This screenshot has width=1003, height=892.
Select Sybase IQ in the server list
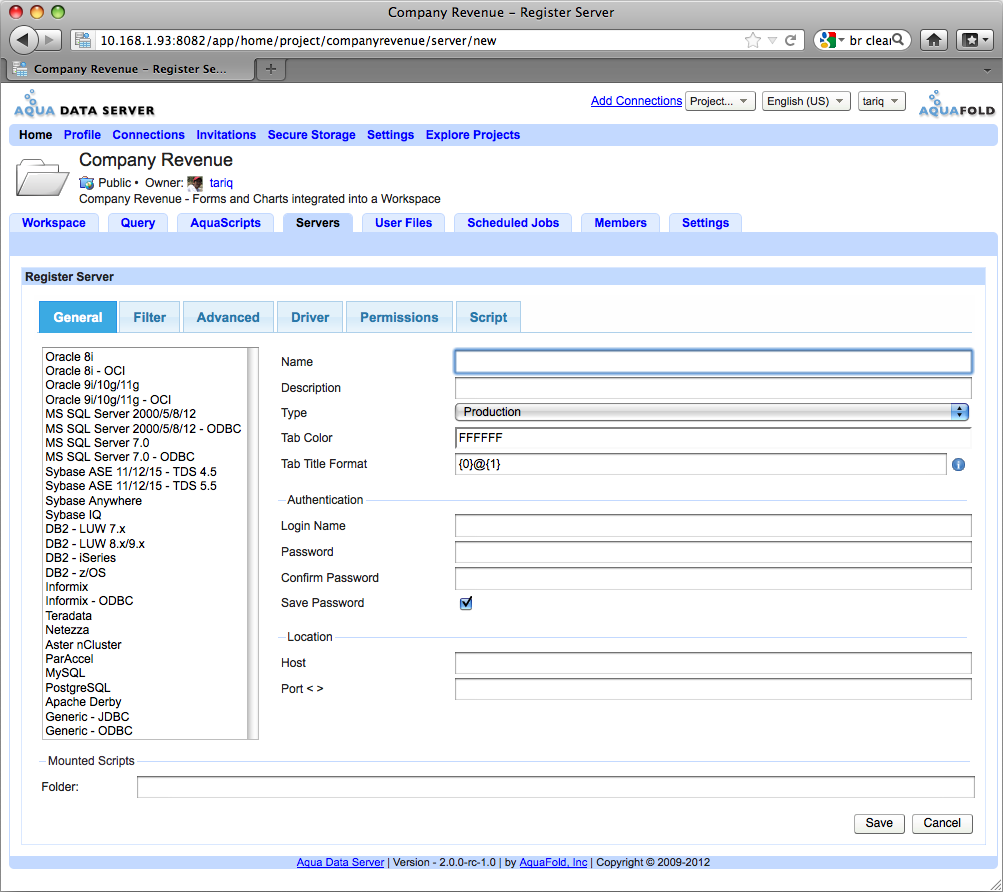[x=74, y=515]
